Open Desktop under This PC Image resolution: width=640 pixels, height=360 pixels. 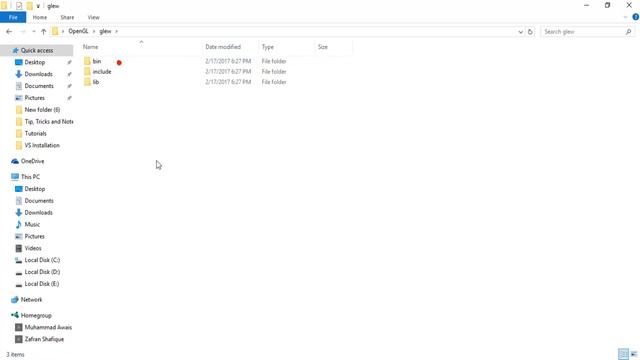click(x=35, y=189)
